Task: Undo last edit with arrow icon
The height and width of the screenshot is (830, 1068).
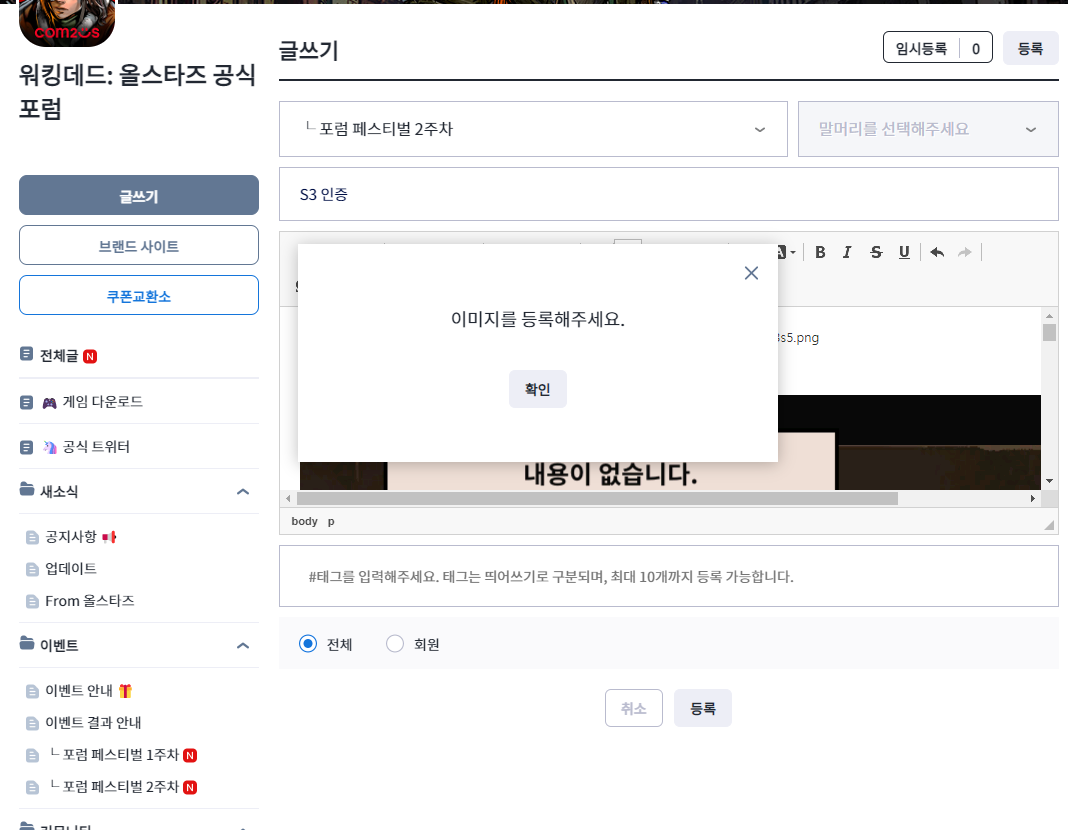Action: tap(937, 253)
